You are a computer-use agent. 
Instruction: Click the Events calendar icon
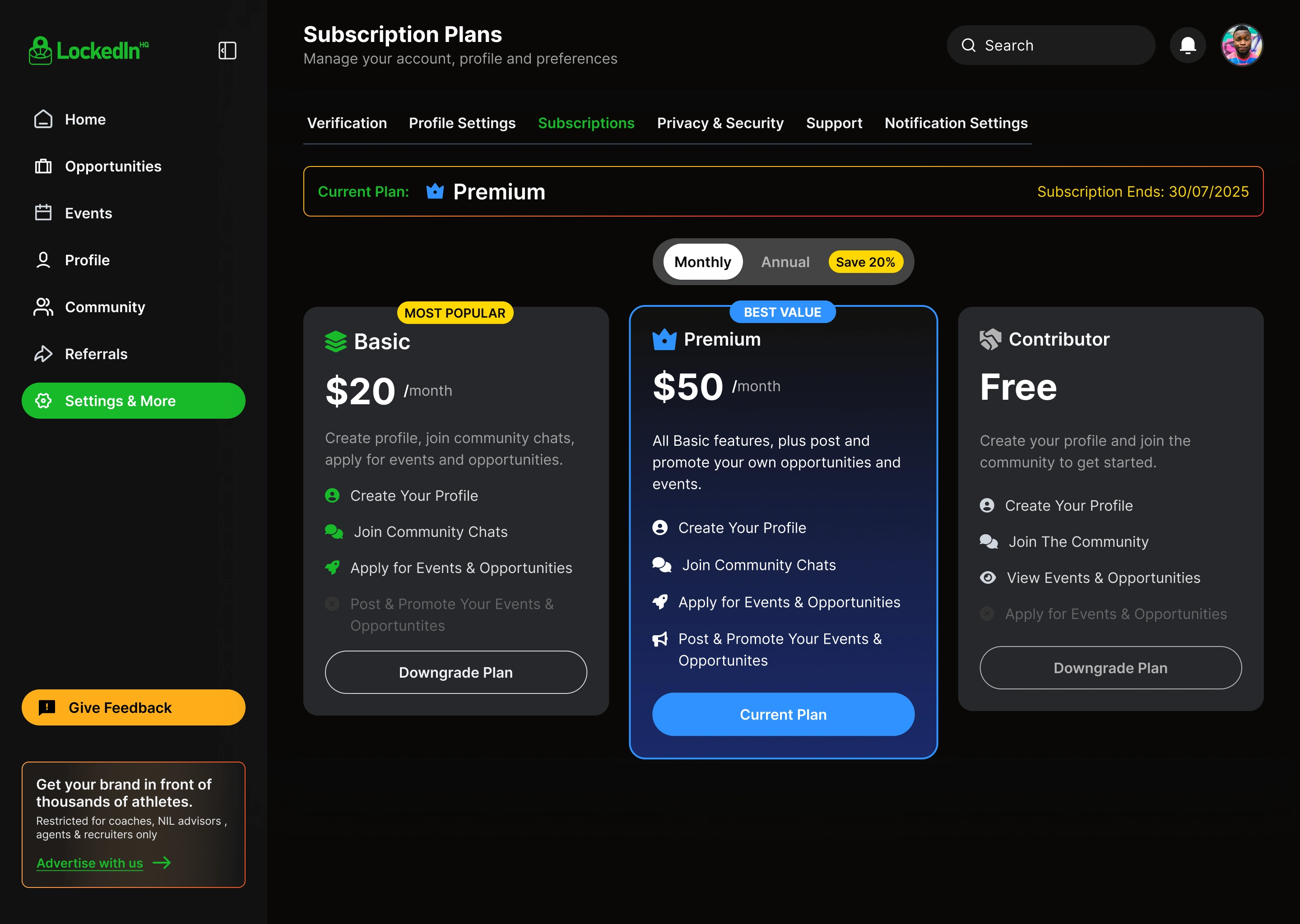coord(43,213)
